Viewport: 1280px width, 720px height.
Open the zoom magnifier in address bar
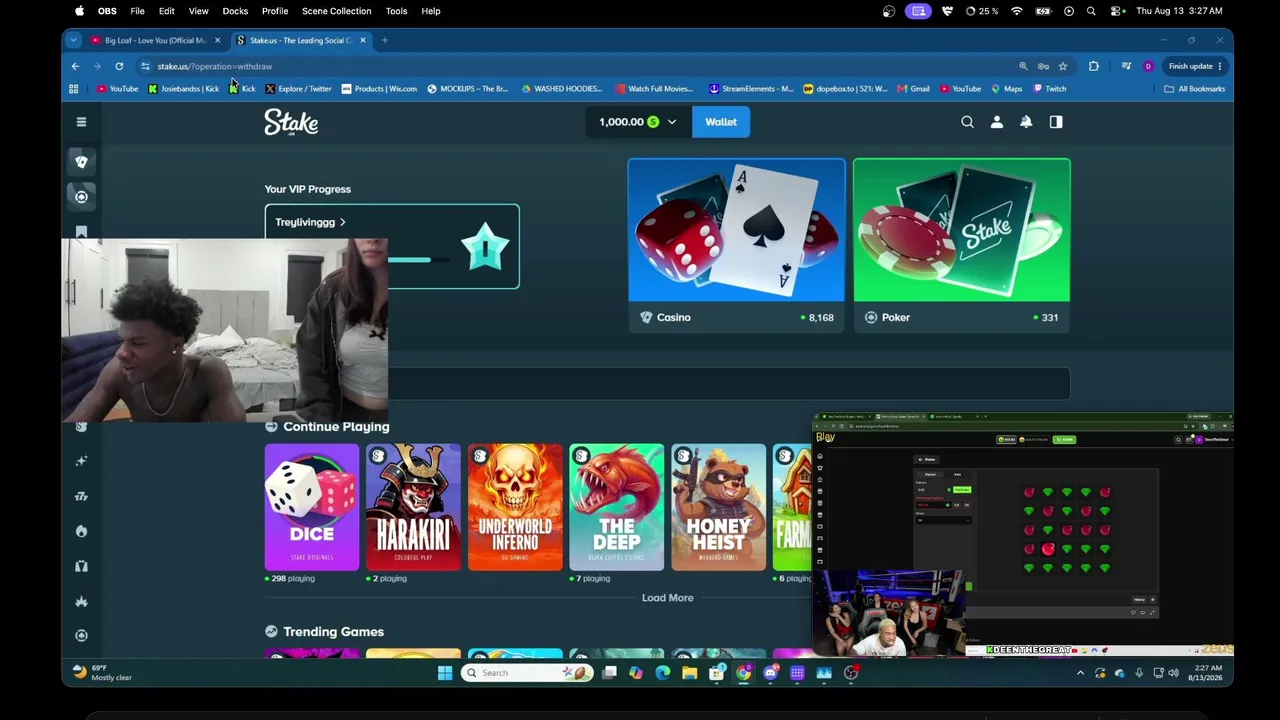click(x=1023, y=66)
